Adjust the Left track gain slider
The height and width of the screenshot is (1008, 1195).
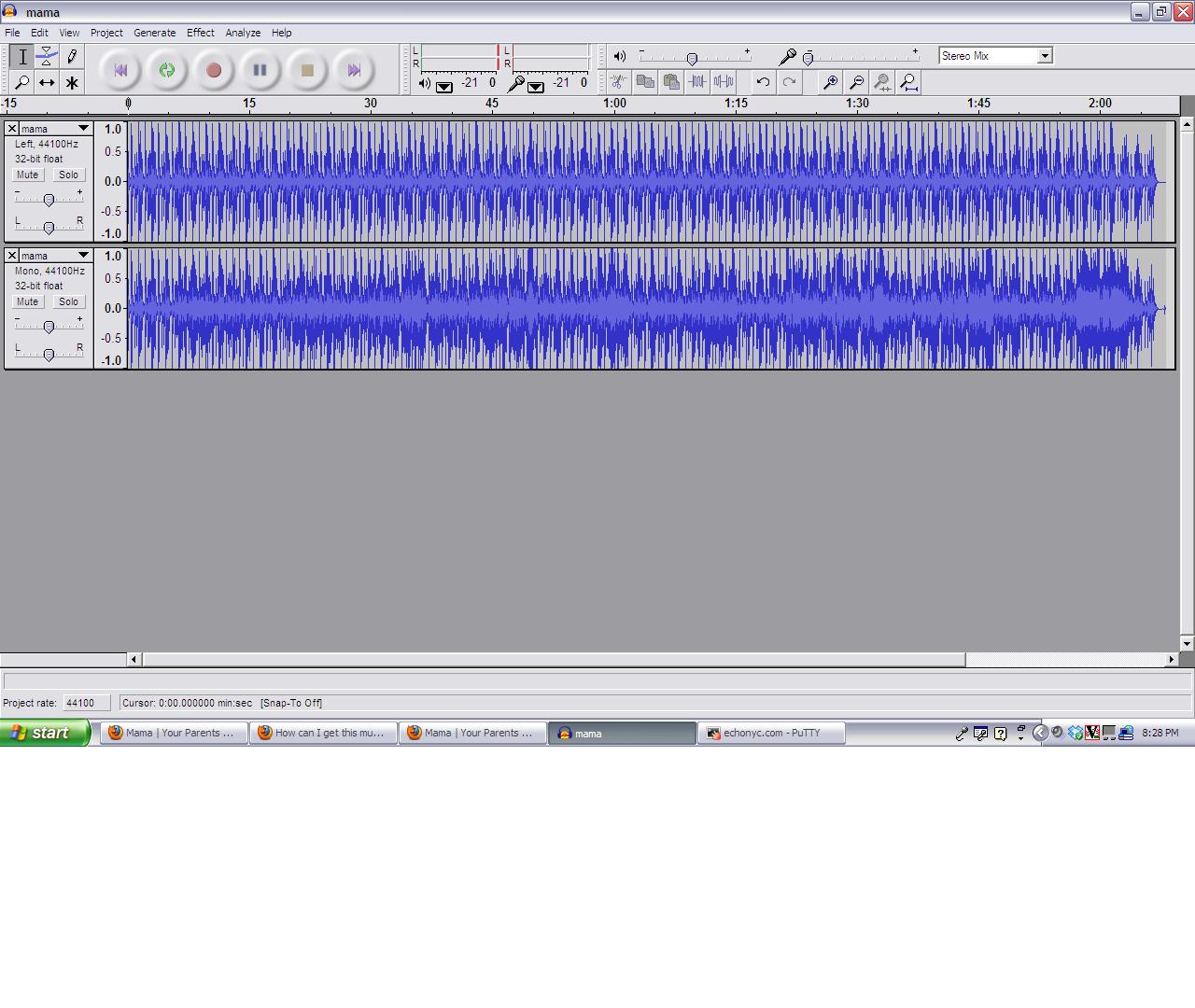[x=49, y=199]
